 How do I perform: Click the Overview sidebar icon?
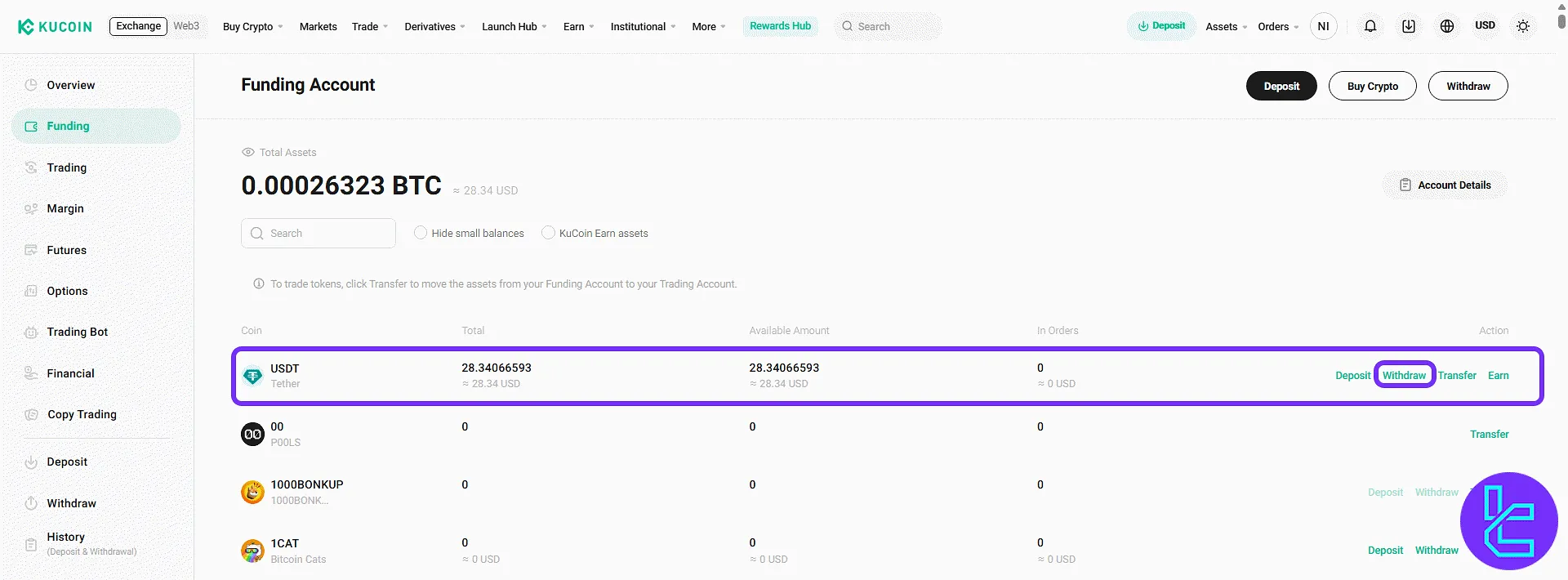(31, 85)
